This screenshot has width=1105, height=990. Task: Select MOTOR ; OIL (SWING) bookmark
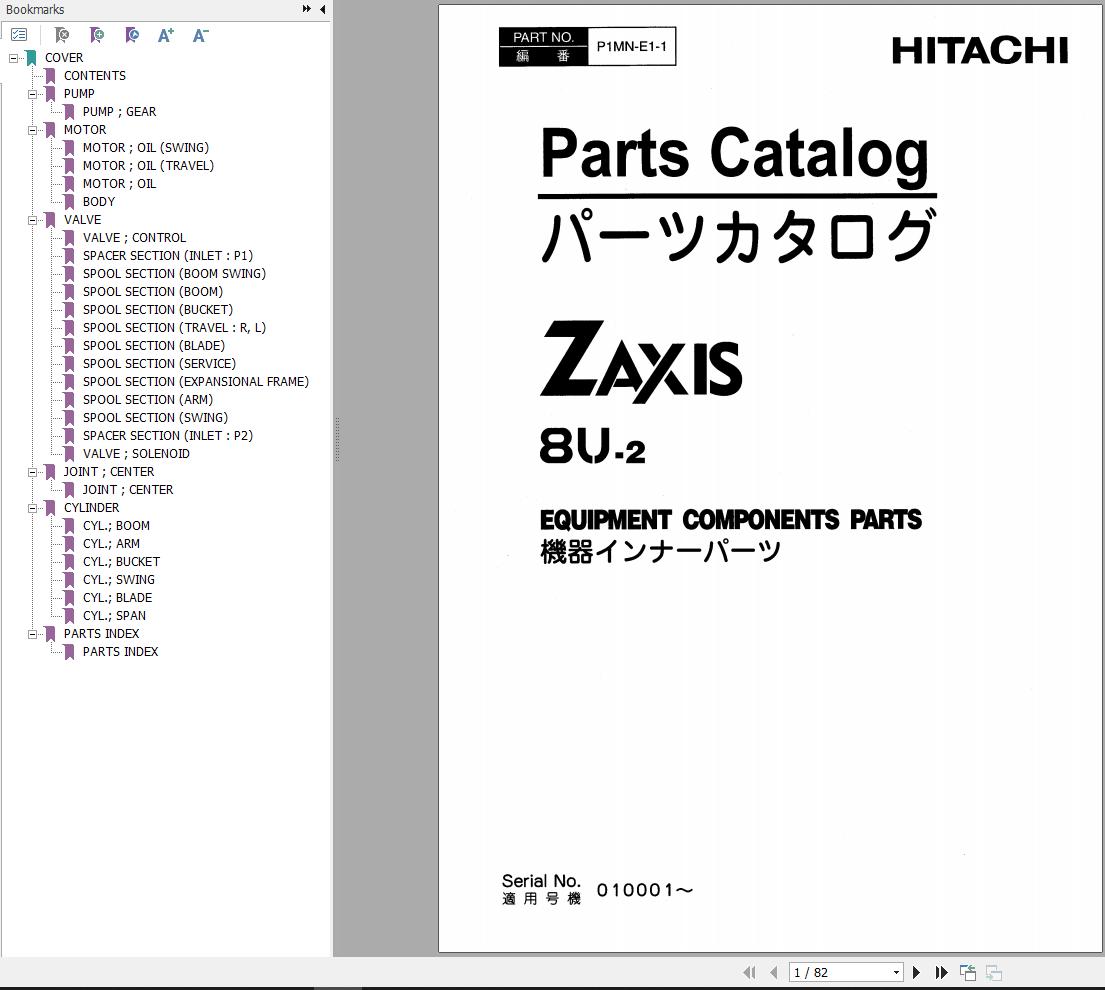(145, 147)
